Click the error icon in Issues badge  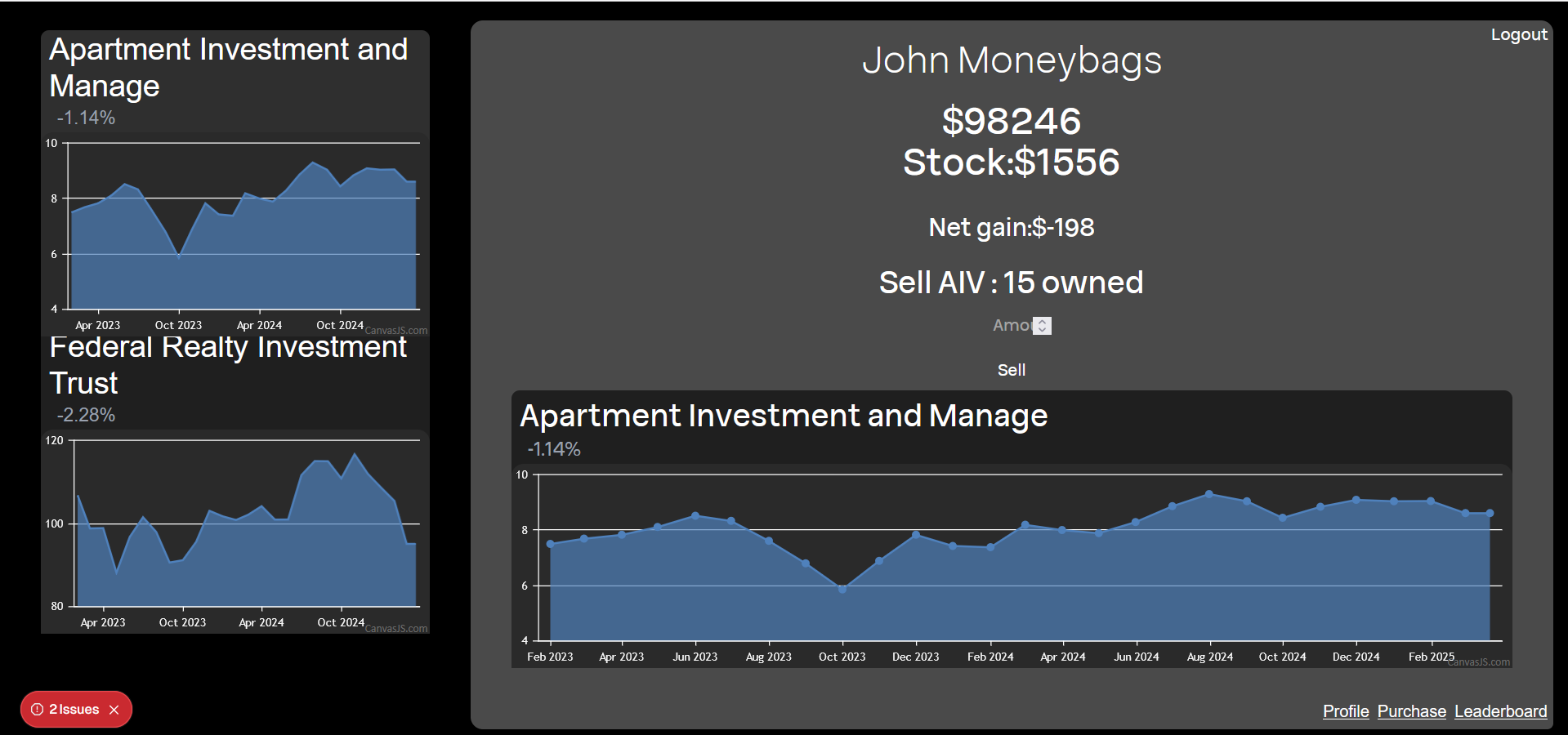37,710
